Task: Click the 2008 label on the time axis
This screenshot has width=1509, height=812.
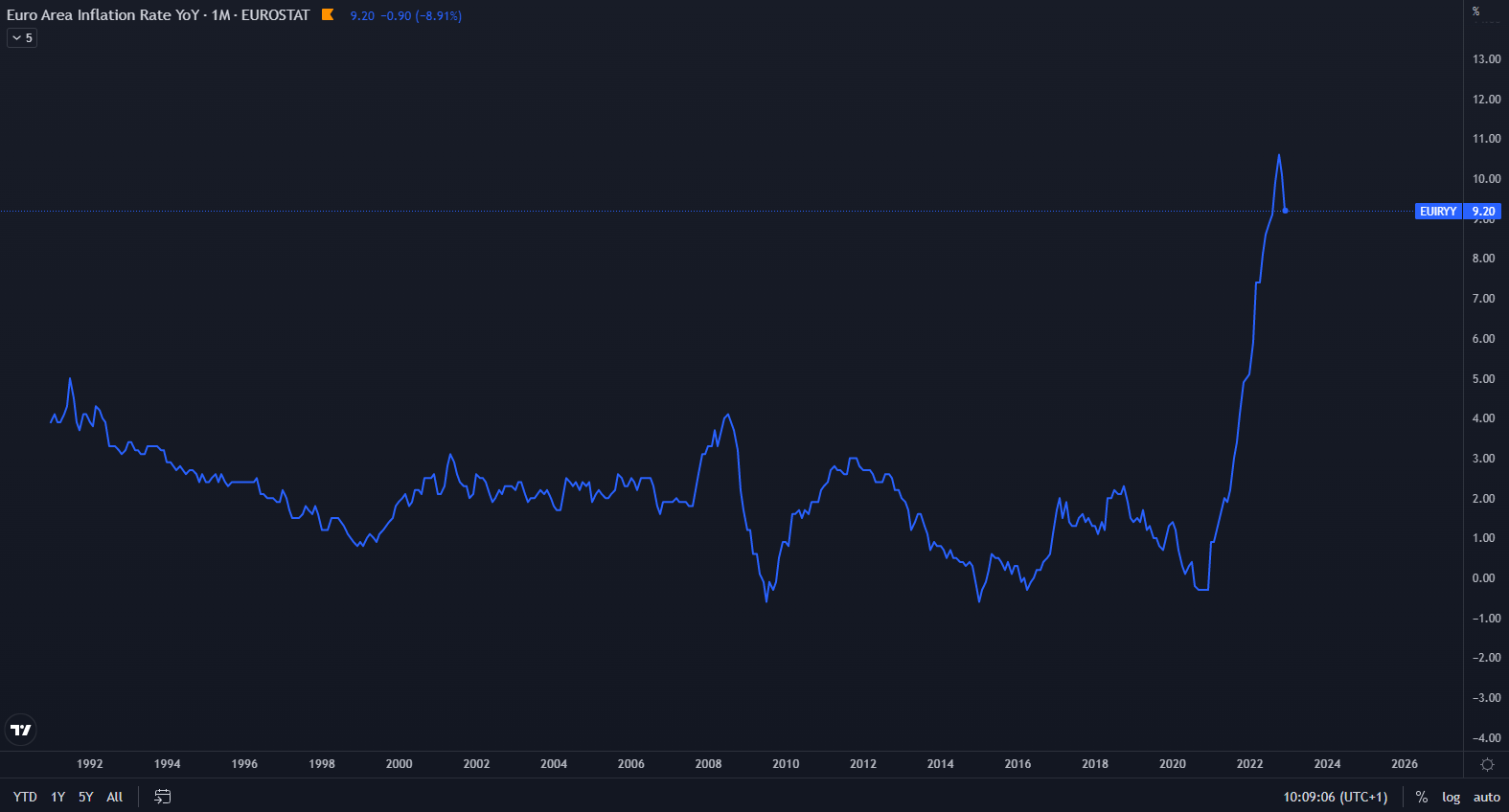Action: (x=708, y=764)
